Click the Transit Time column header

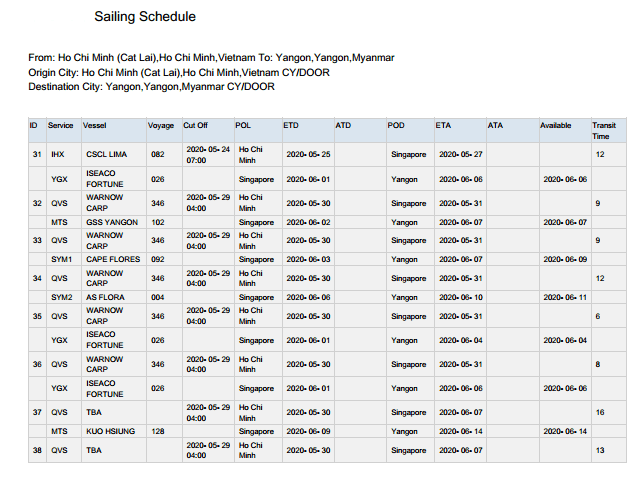pos(602,130)
